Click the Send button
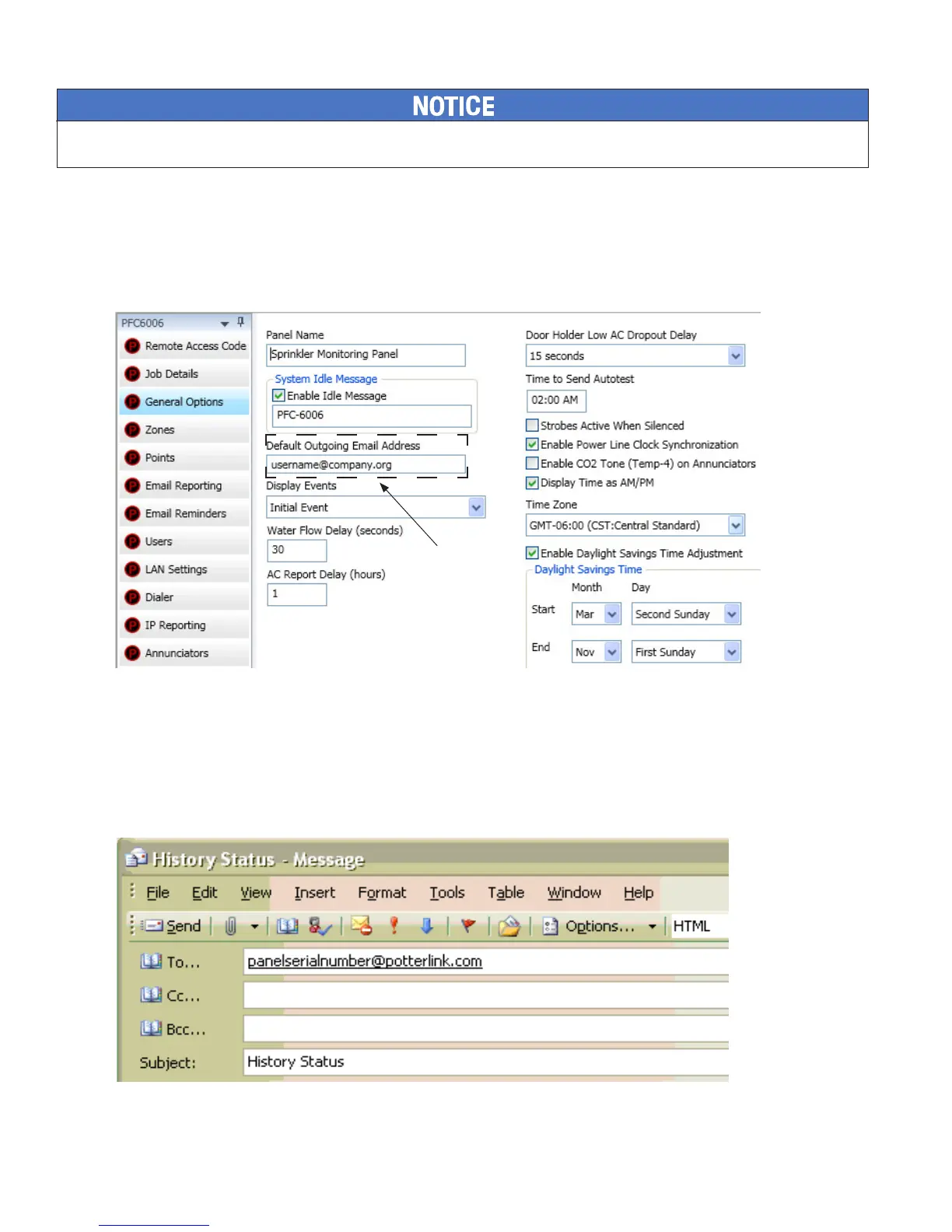The image size is (952, 1232). [173, 926]
